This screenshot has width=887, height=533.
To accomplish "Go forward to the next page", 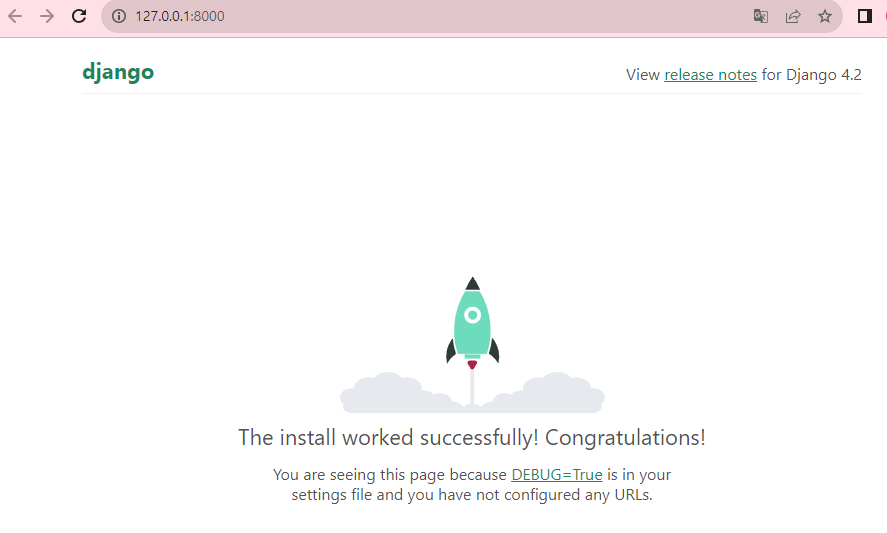I will coord(47,16).
